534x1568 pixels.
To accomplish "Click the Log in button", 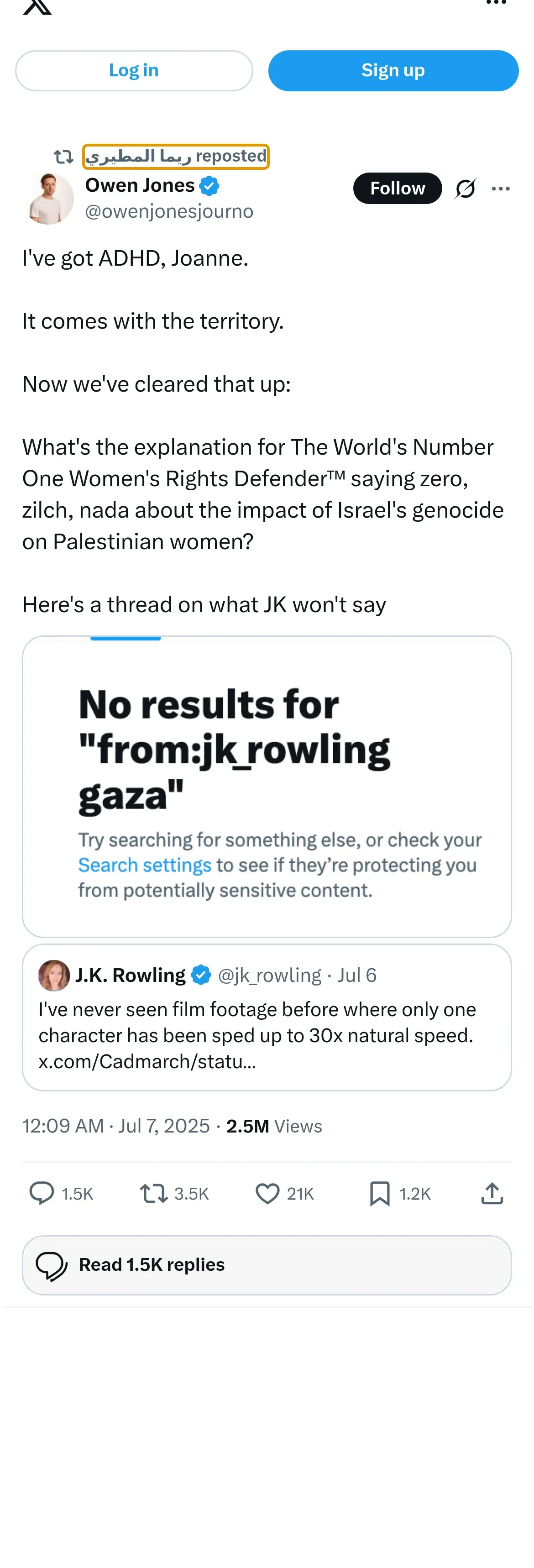I will pyautogui.click(x=133, y=71).
